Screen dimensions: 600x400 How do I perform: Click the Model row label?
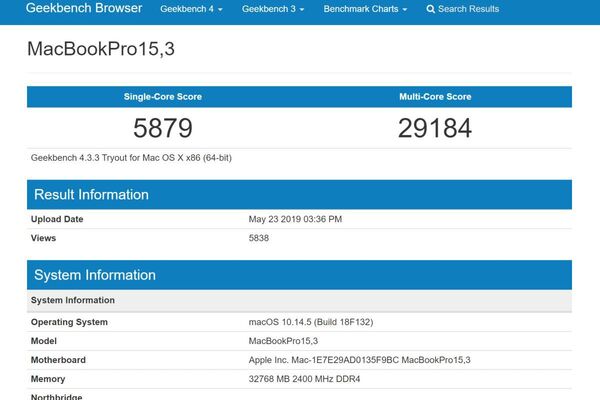coord(44,341)
